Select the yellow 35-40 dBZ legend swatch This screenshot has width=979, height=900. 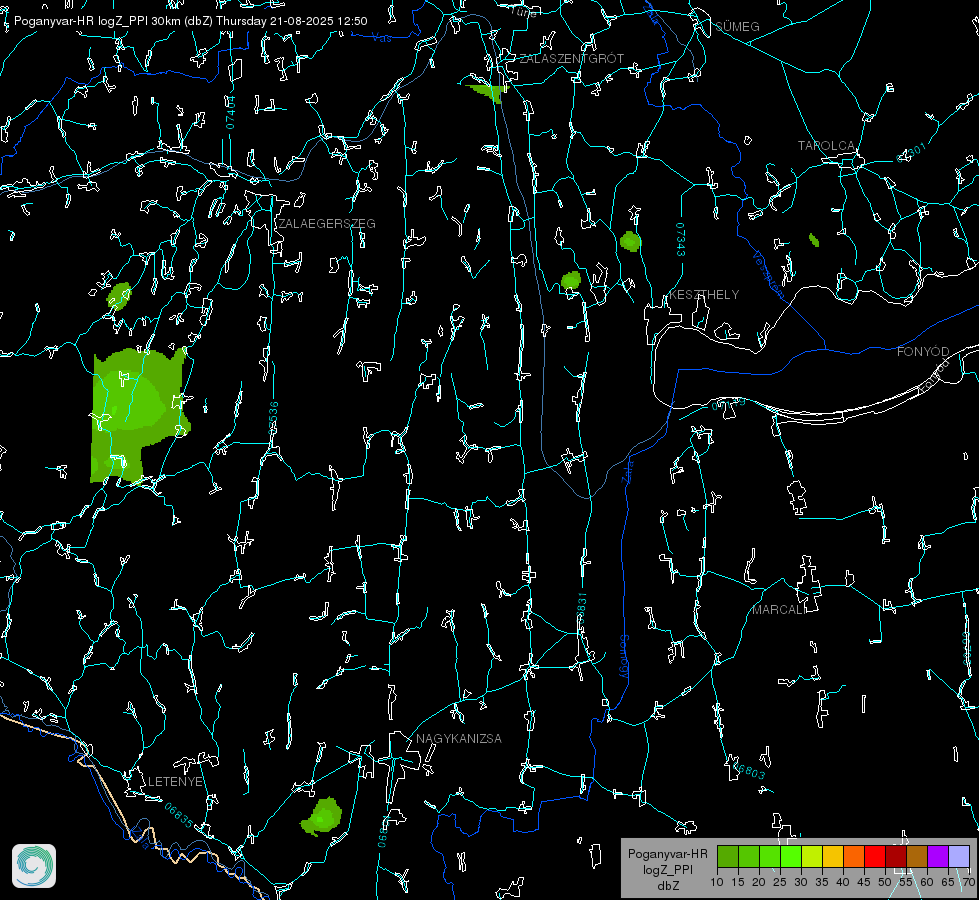click(833, 856)
